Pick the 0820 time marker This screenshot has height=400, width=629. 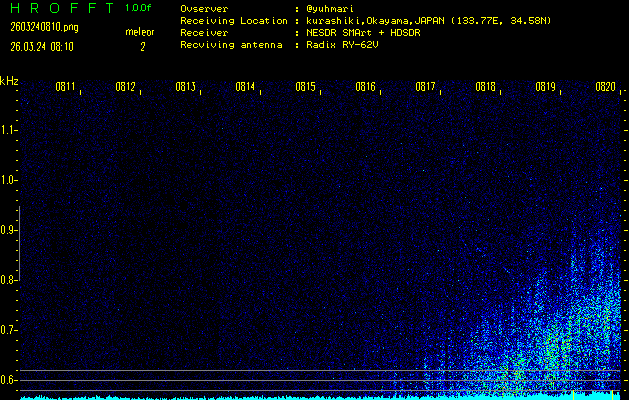point(606,87)
